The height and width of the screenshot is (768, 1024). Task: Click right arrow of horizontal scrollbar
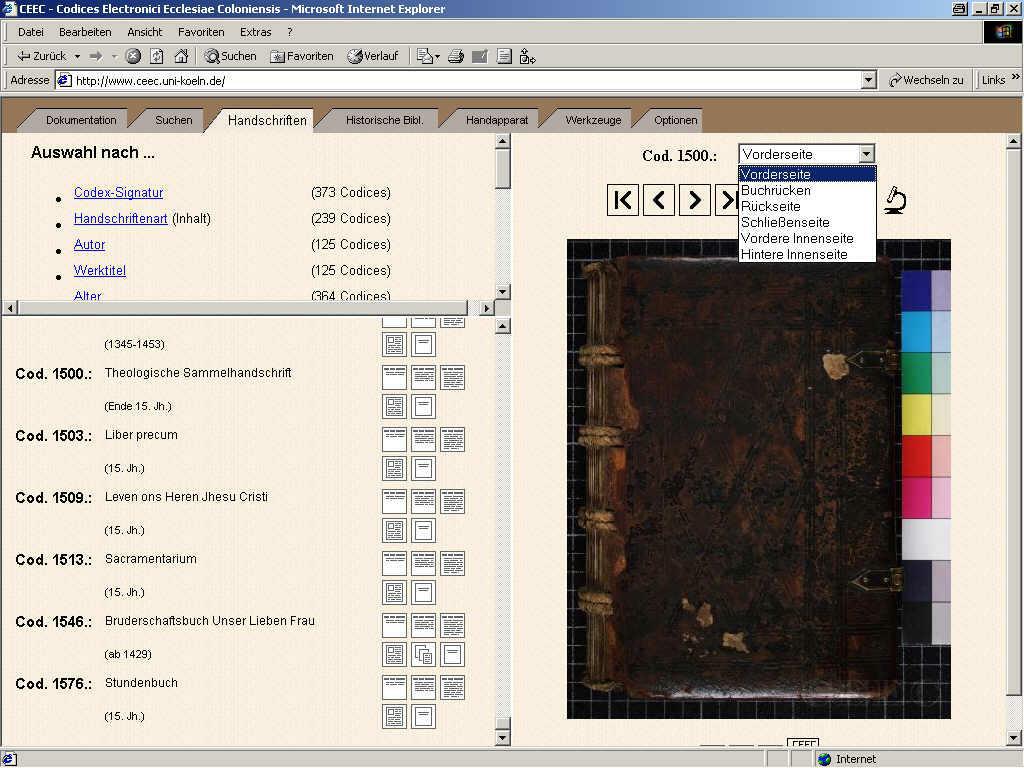pyautogui.click(x=487, y=308)
